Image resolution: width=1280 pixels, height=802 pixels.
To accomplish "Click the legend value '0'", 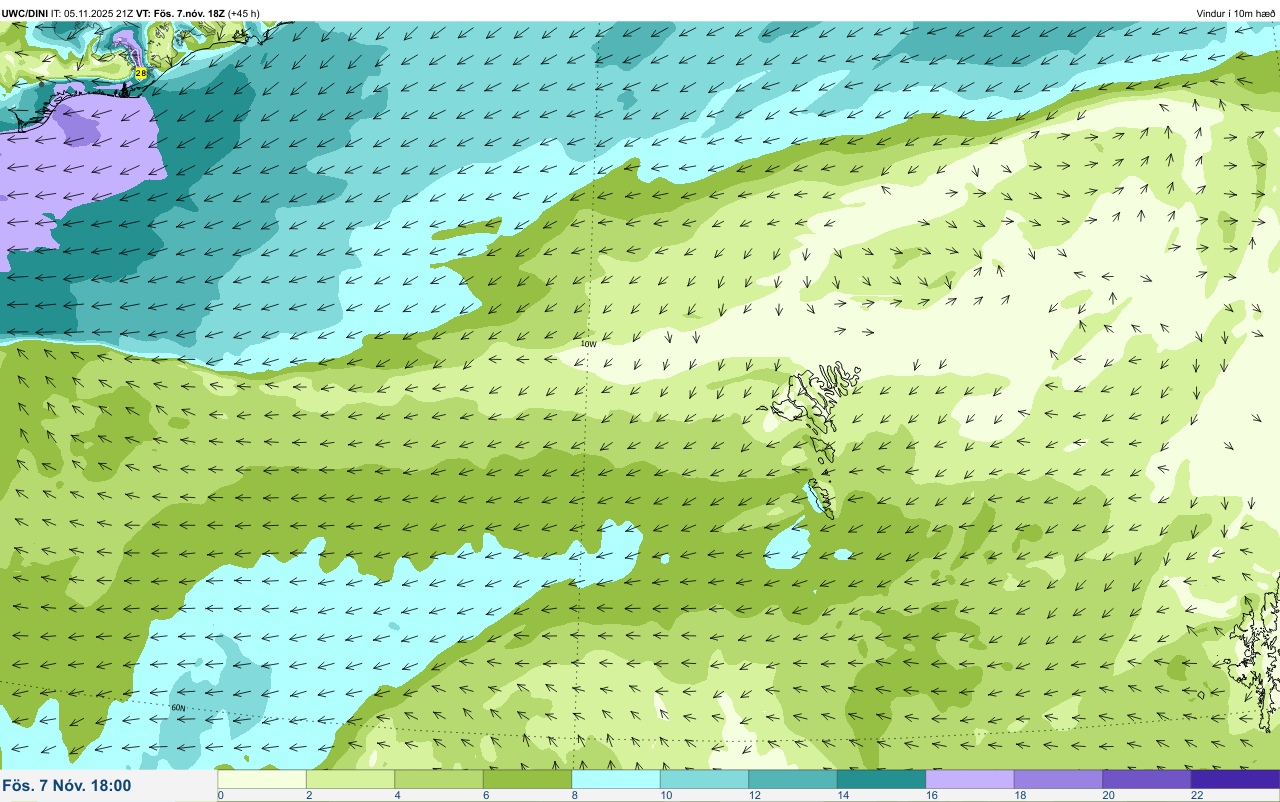I will pyautogui.click(x=220, y=795).
